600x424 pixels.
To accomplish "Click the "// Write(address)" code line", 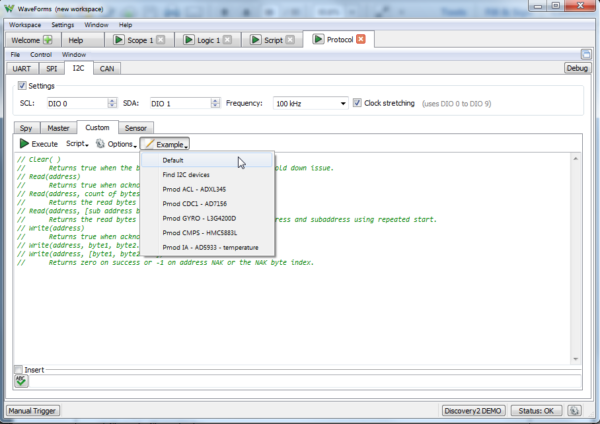I will [51, 228].
